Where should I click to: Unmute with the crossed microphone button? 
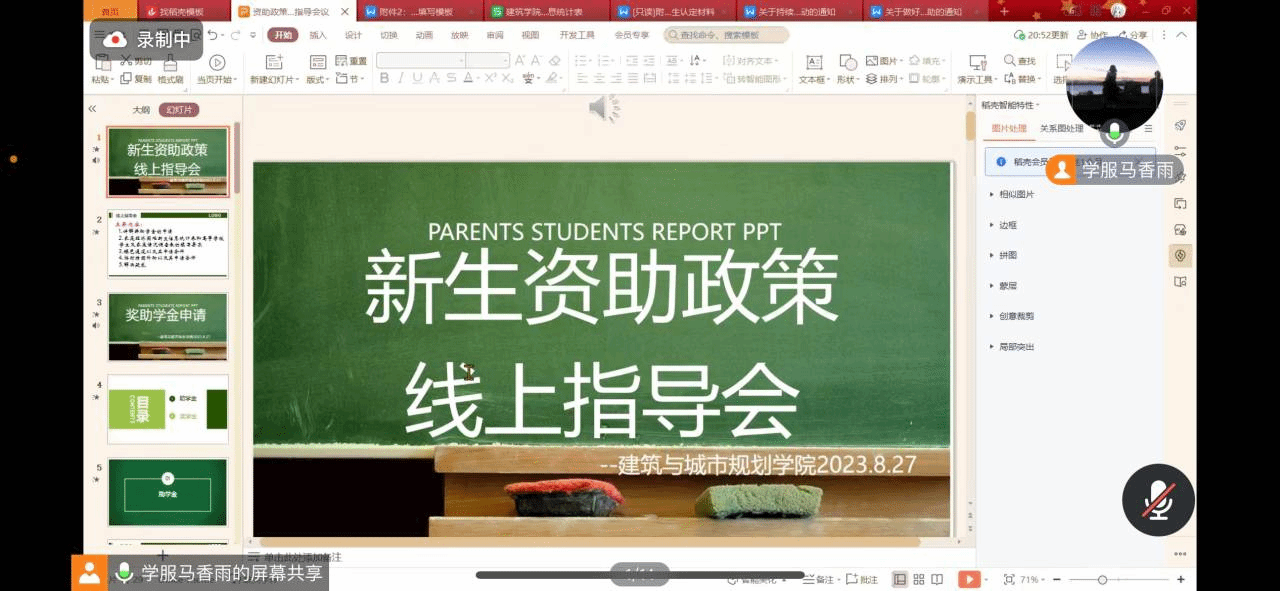tap(1159, 499)
